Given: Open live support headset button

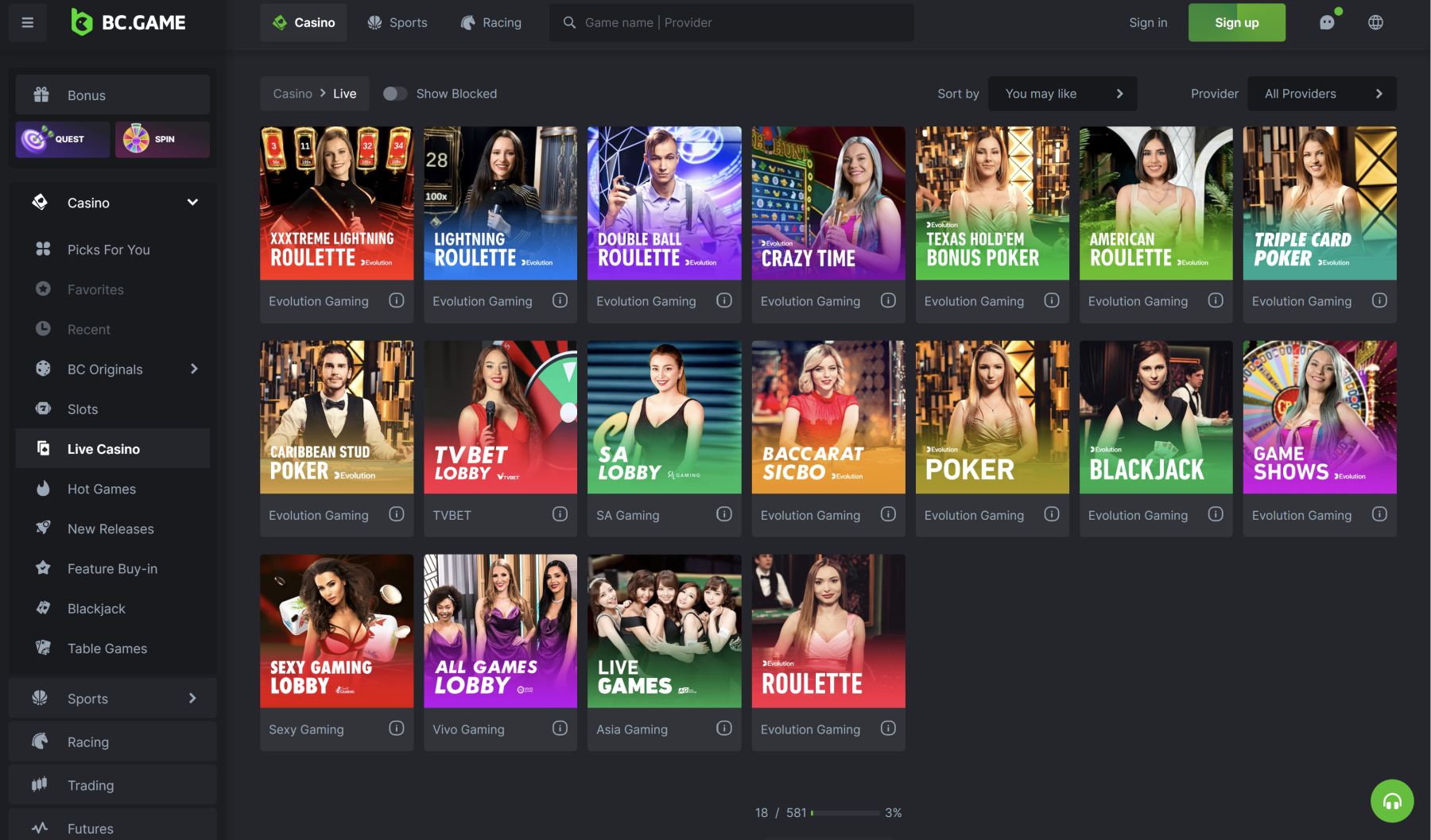Looking at the screenshot, I should [x=1392, y=801].
